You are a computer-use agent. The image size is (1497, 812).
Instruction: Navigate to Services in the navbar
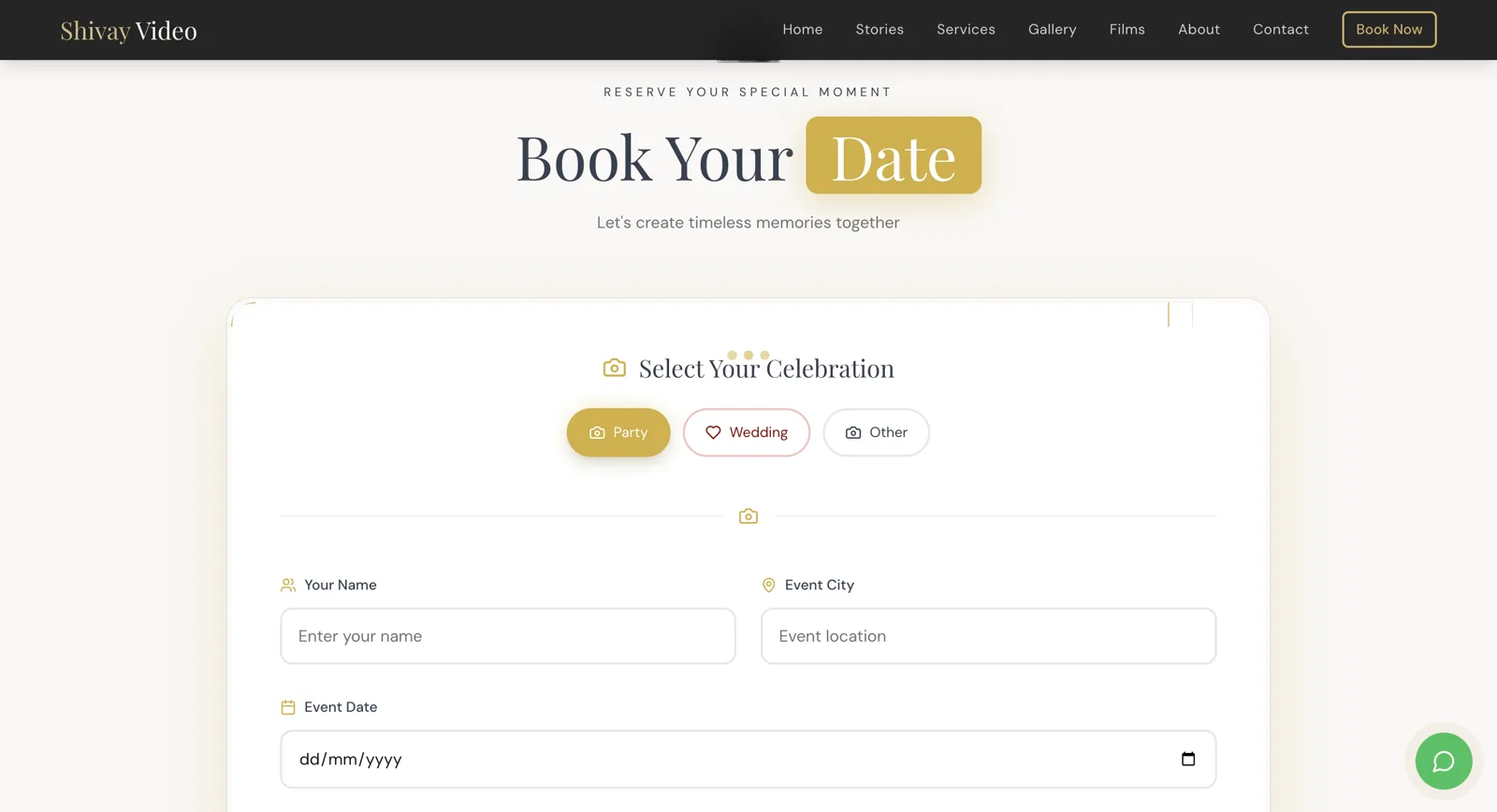966,29
